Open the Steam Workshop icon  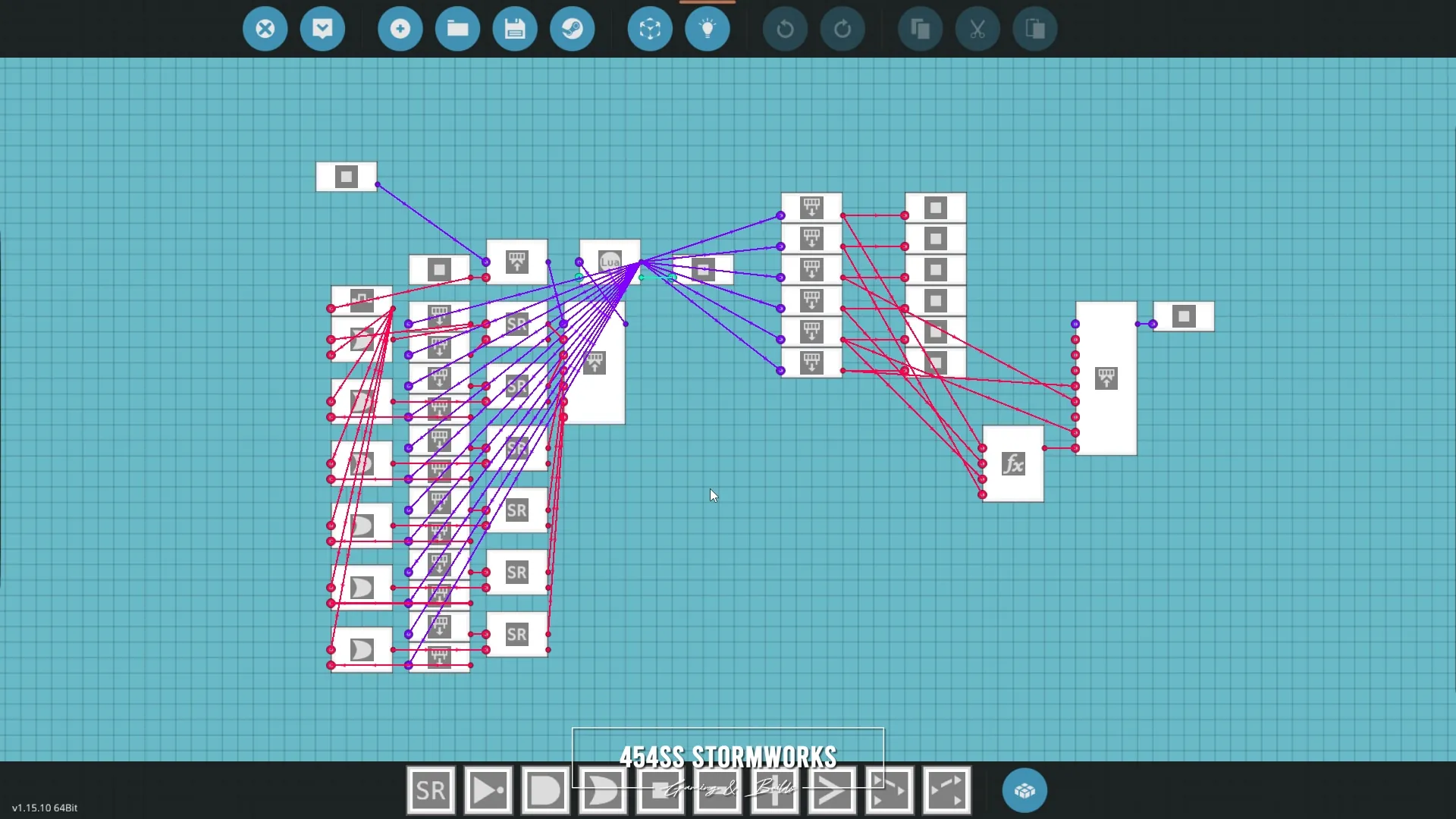pyautogui.click(x=573, y=29)
